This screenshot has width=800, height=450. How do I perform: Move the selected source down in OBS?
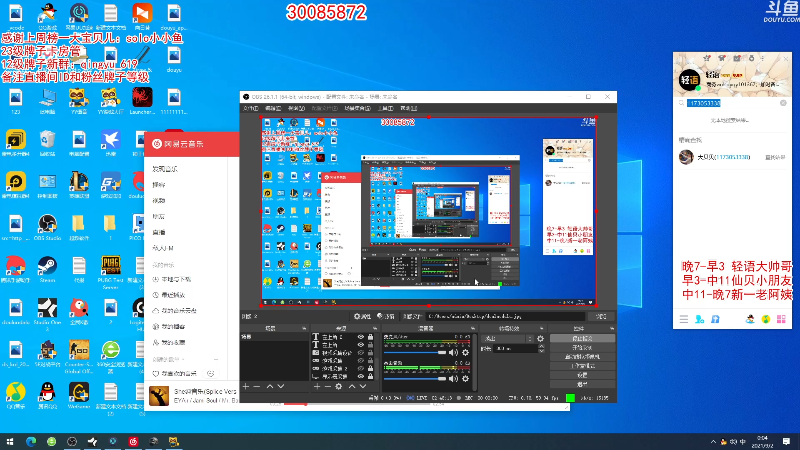pos(363,386)
